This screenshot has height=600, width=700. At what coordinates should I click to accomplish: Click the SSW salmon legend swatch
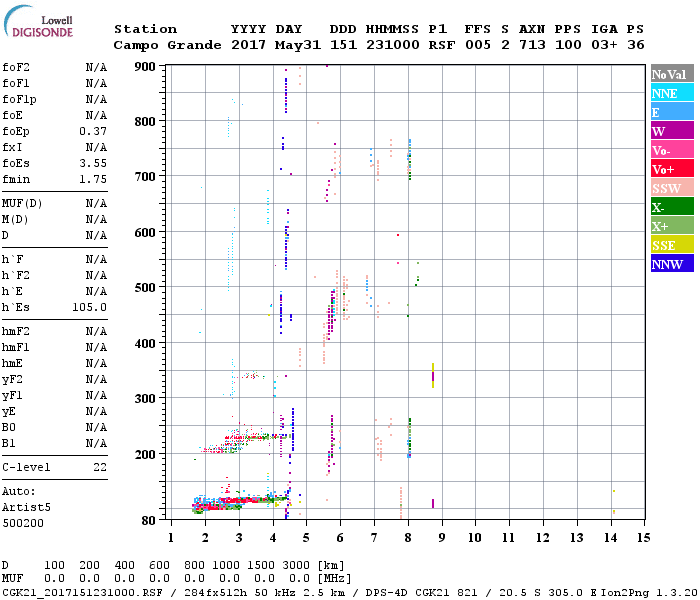(x=672, y=188)
